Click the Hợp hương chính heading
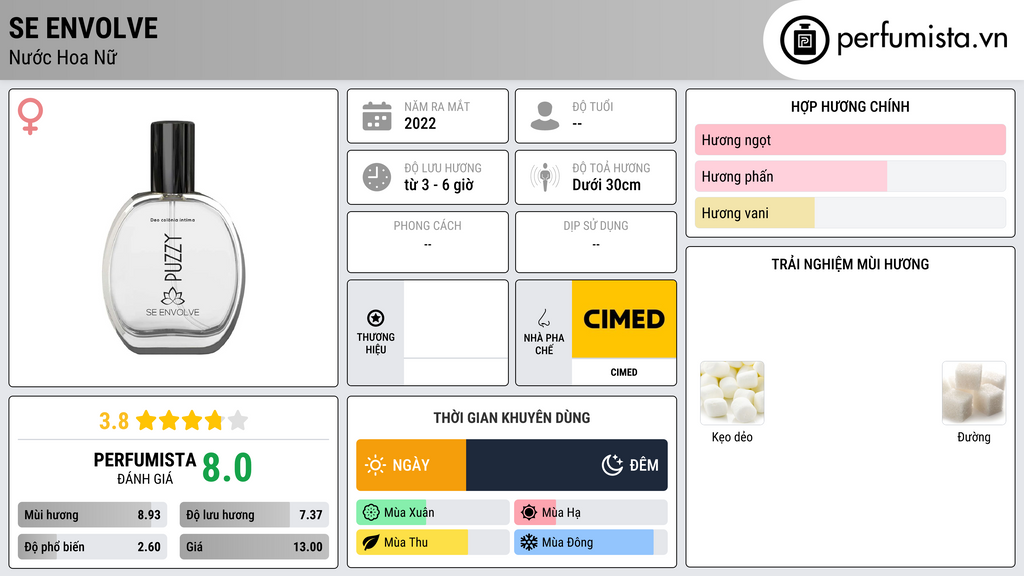Viewport: 1024px width, 576px height. click(x=850, y=106)
